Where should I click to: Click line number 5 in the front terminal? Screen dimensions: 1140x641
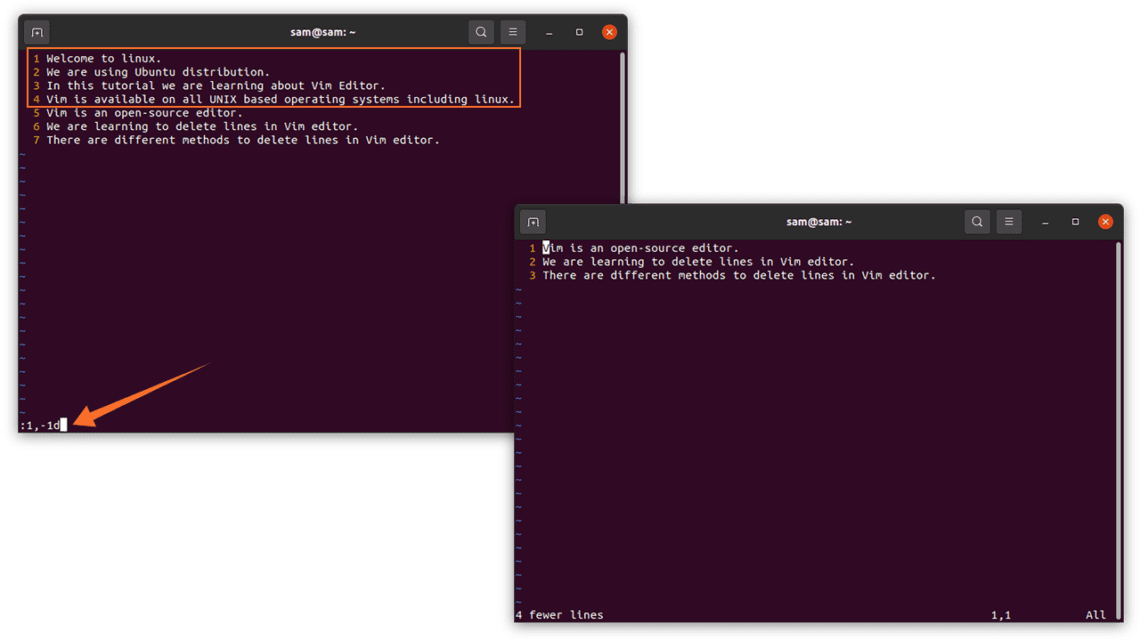(x=36, y=112)
